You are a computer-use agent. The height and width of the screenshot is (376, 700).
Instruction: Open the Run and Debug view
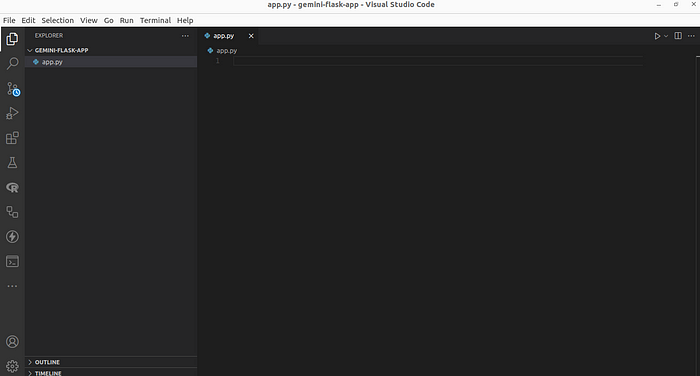tap(12, 113)
